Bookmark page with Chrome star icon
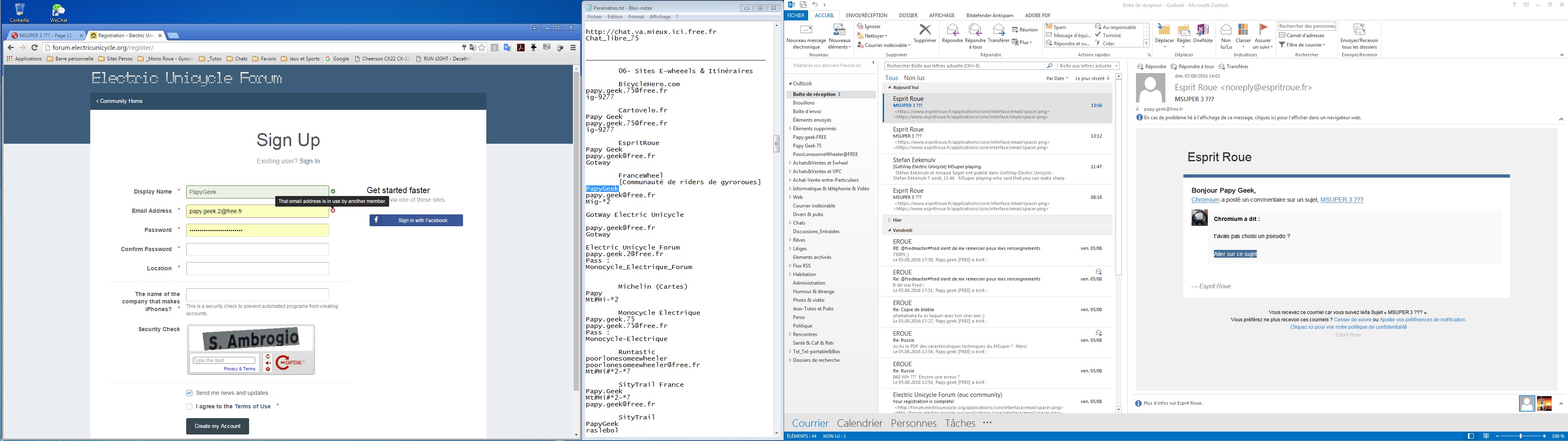 click(x=482, y=47)
